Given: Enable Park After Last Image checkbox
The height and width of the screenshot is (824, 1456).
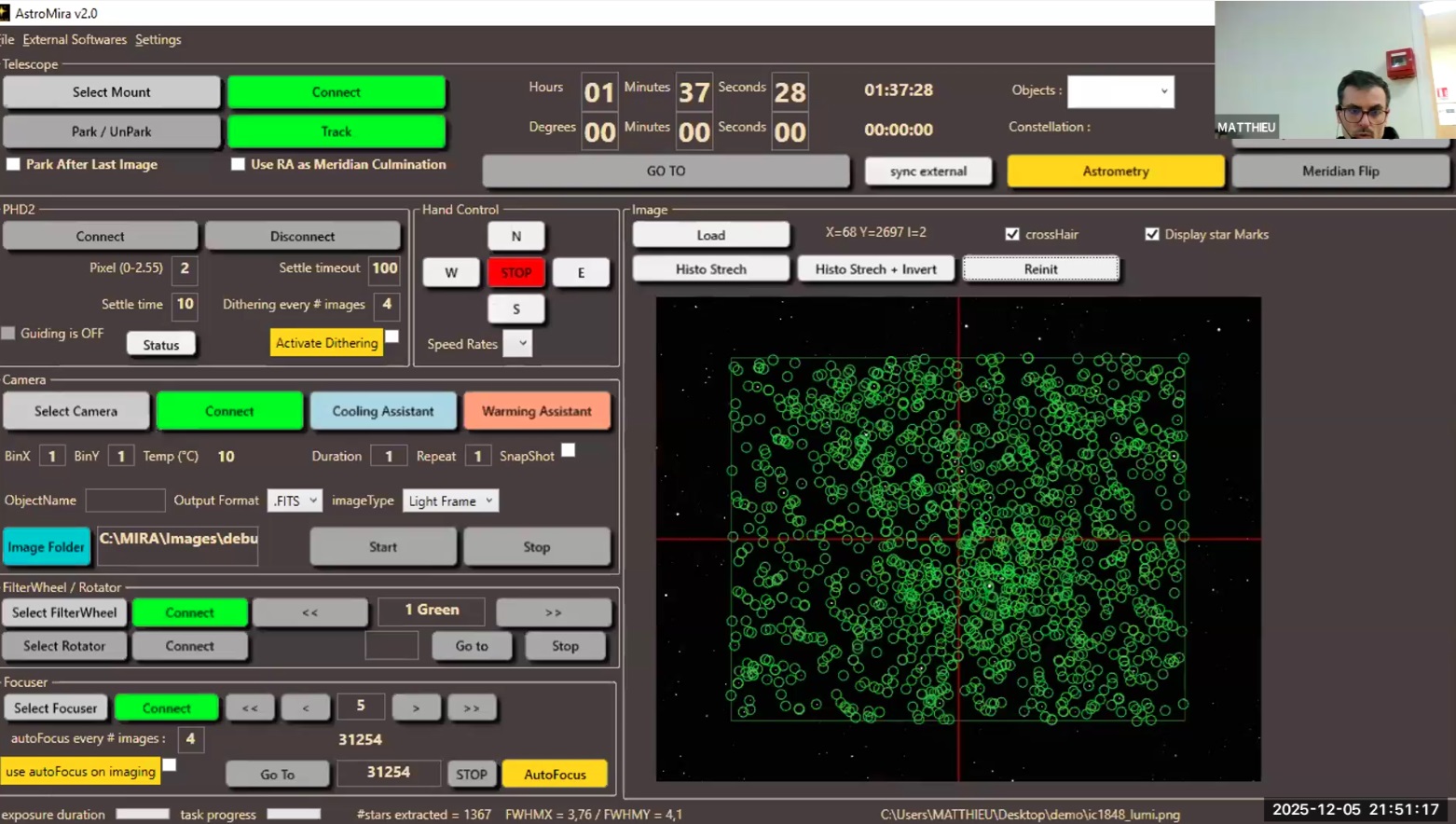Looking at the screenshot, I should tap(14, 164).
